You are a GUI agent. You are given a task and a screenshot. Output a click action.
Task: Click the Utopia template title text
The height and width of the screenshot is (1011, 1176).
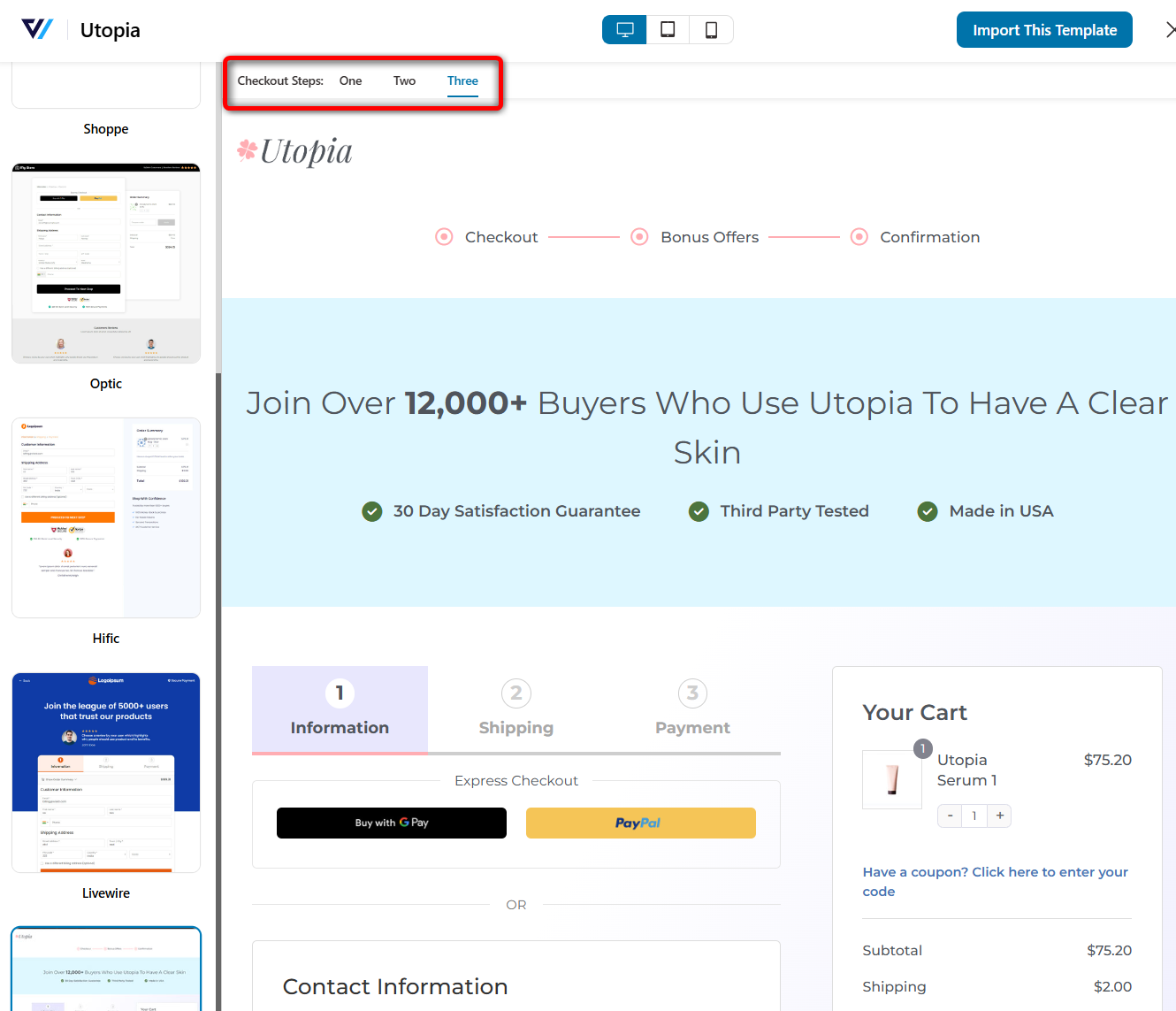[x=111, y=30]
